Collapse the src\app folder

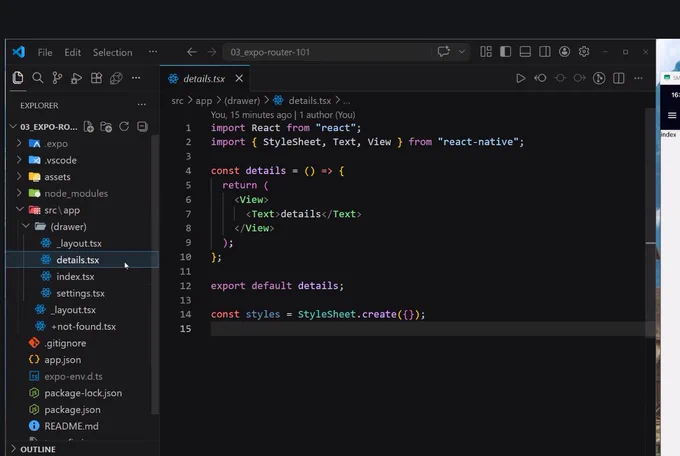pos(20,209)
